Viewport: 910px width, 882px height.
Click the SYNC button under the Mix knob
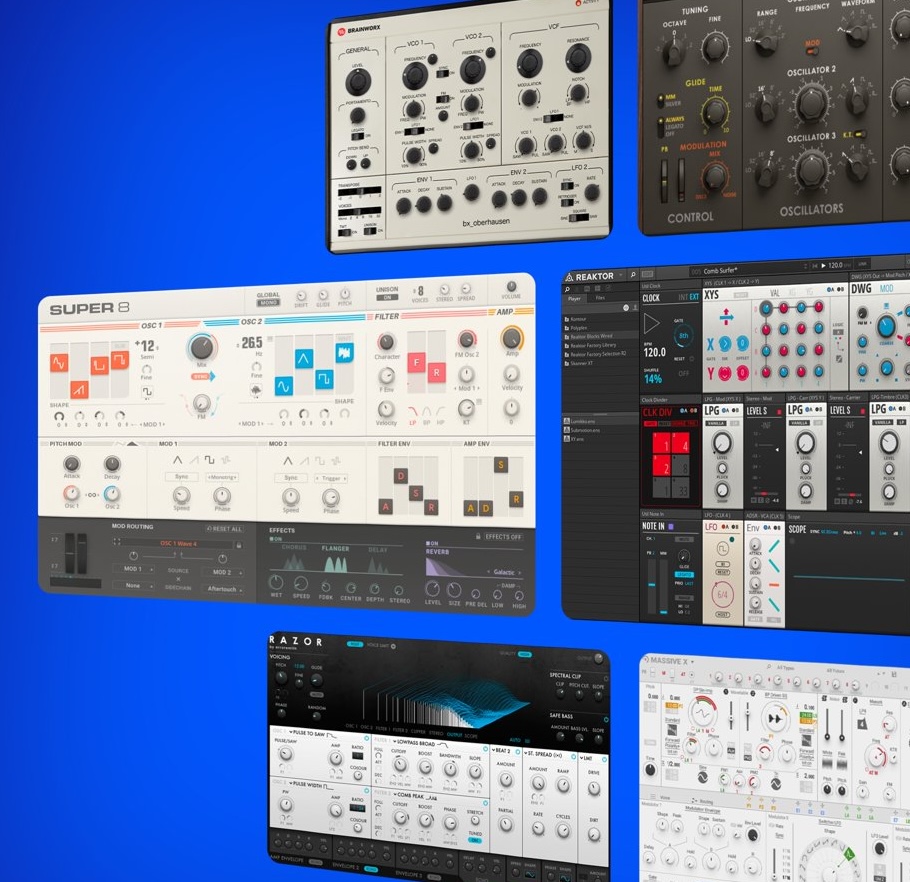(202, 378)
